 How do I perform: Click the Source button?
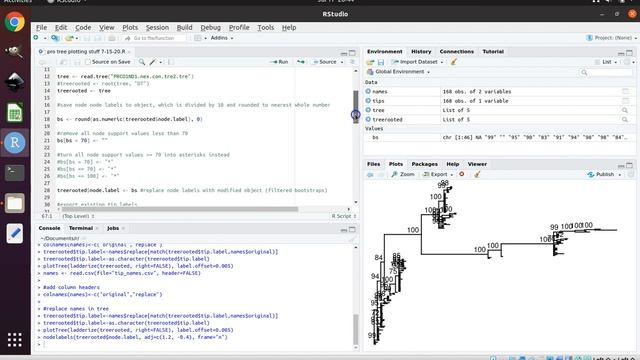click(325, 62)
